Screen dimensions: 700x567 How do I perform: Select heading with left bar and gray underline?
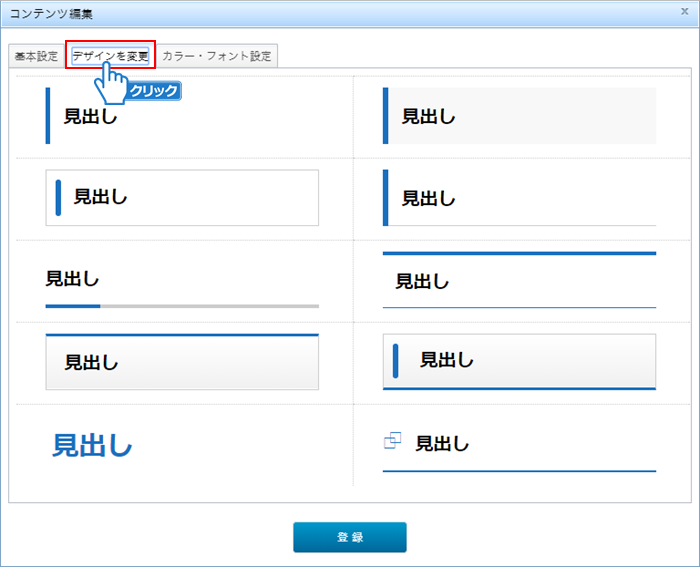click(519, 198)
